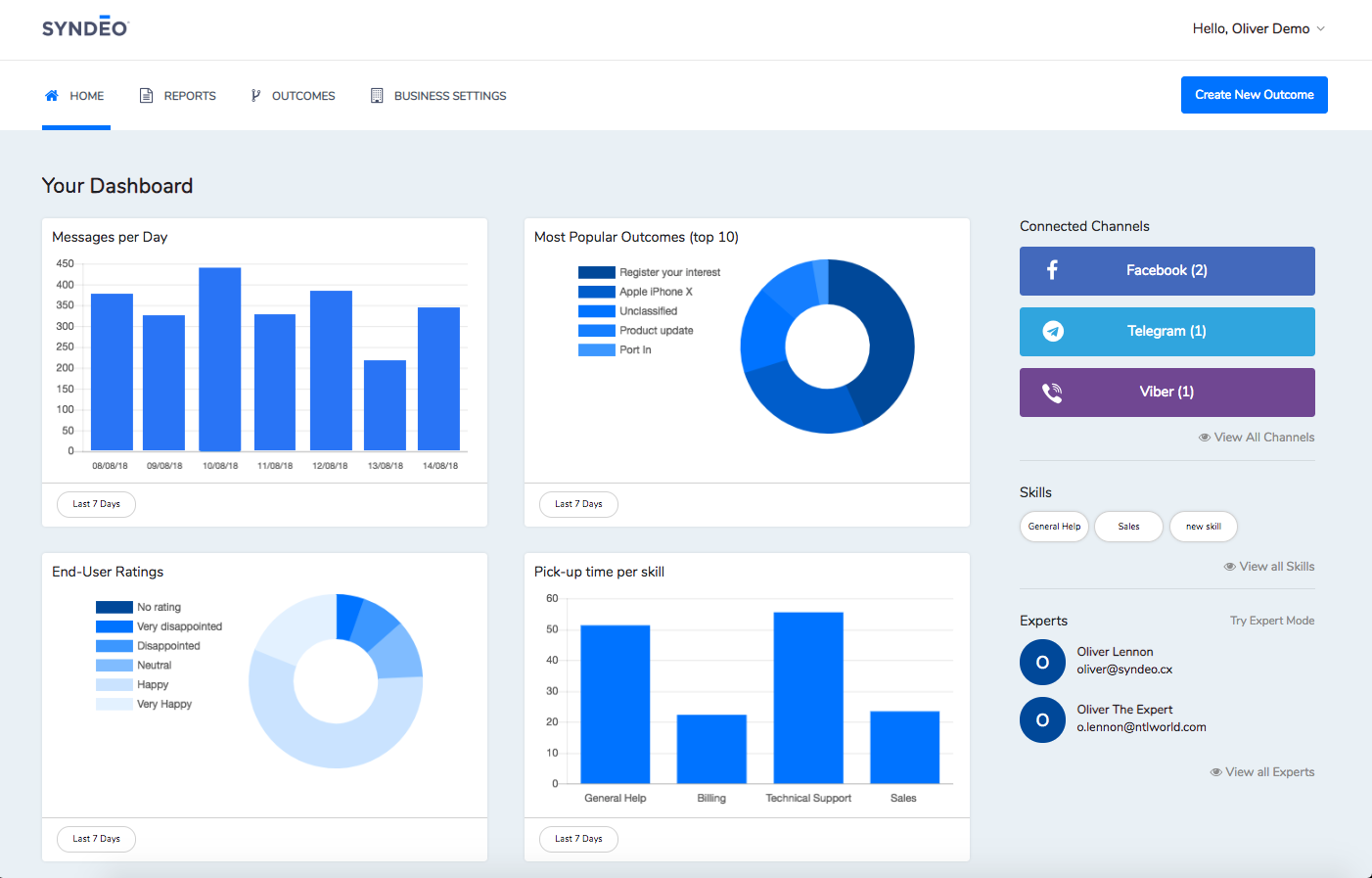
Task: Select the Sales skill tag
Action: coord(1128,527)
